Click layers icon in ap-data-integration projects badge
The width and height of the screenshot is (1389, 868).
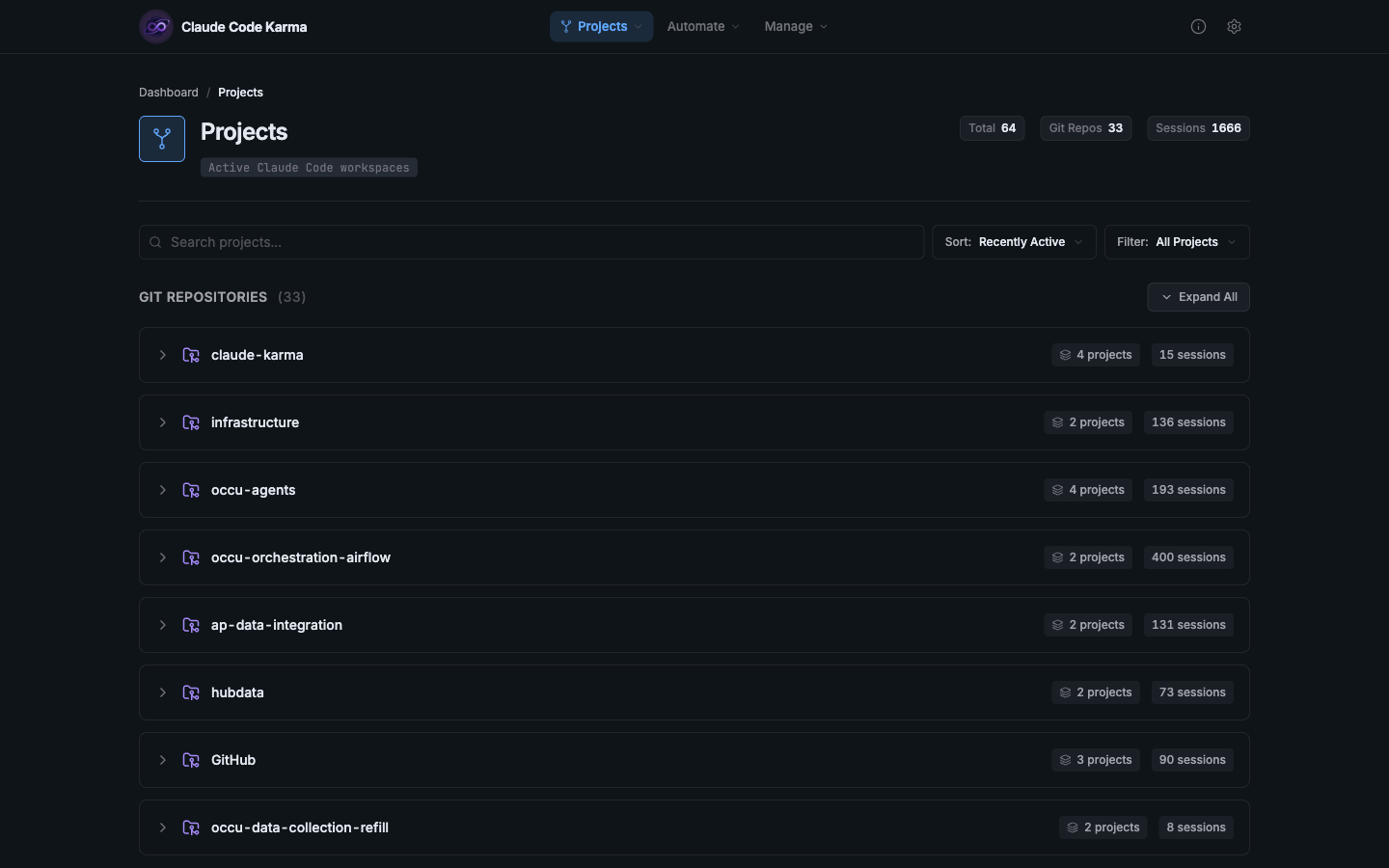tap(1057, 625)
